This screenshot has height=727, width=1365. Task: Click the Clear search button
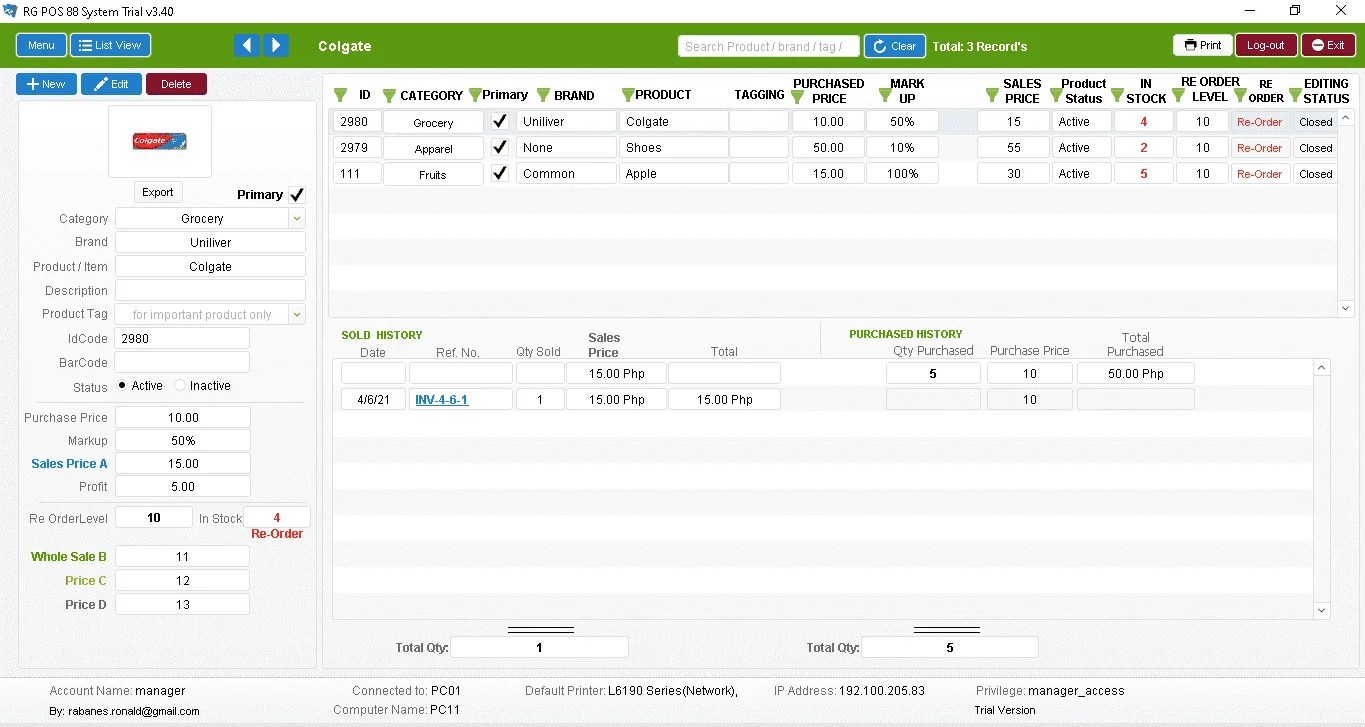[x=895, y=46]
